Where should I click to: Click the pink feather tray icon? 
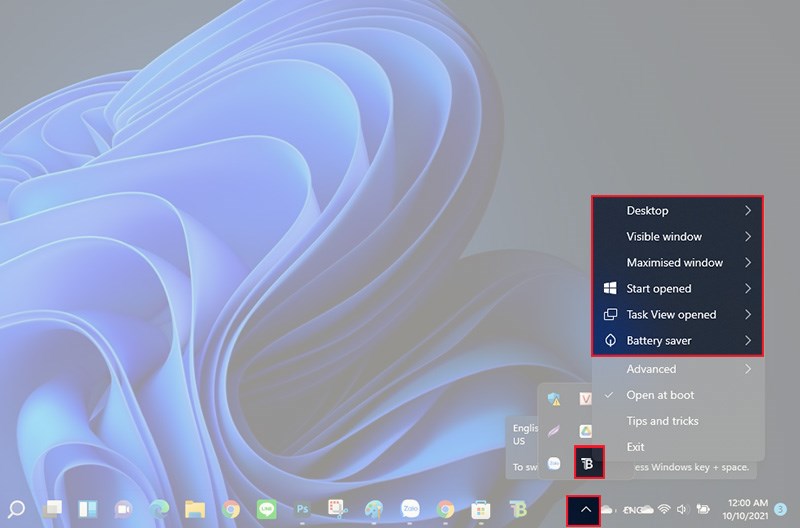click(x=554, y=431)
